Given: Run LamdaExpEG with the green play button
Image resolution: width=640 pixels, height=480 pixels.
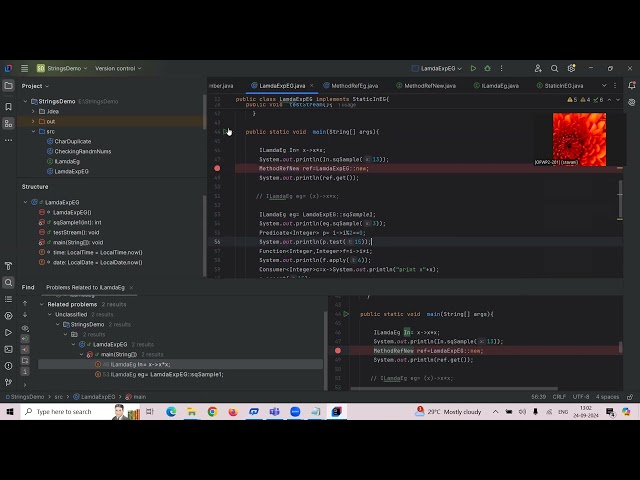Looking at the screenshot, I should [473, 68].
